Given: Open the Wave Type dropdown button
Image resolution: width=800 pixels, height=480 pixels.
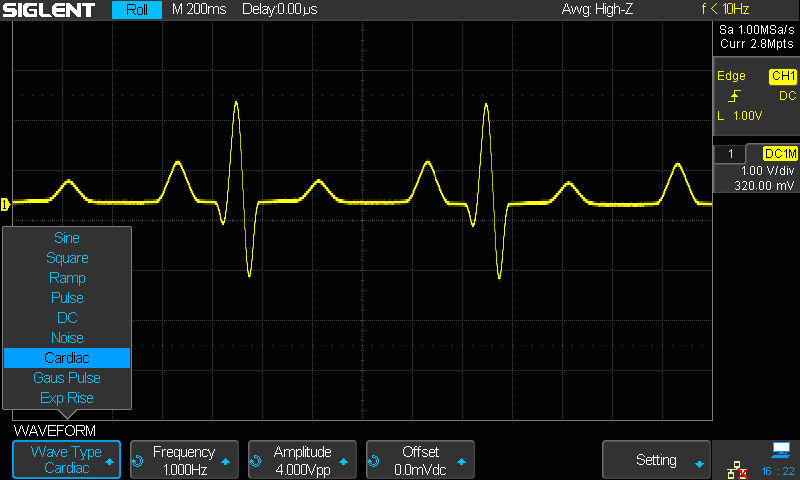Looking at the screenshot, I should (66, 460).
